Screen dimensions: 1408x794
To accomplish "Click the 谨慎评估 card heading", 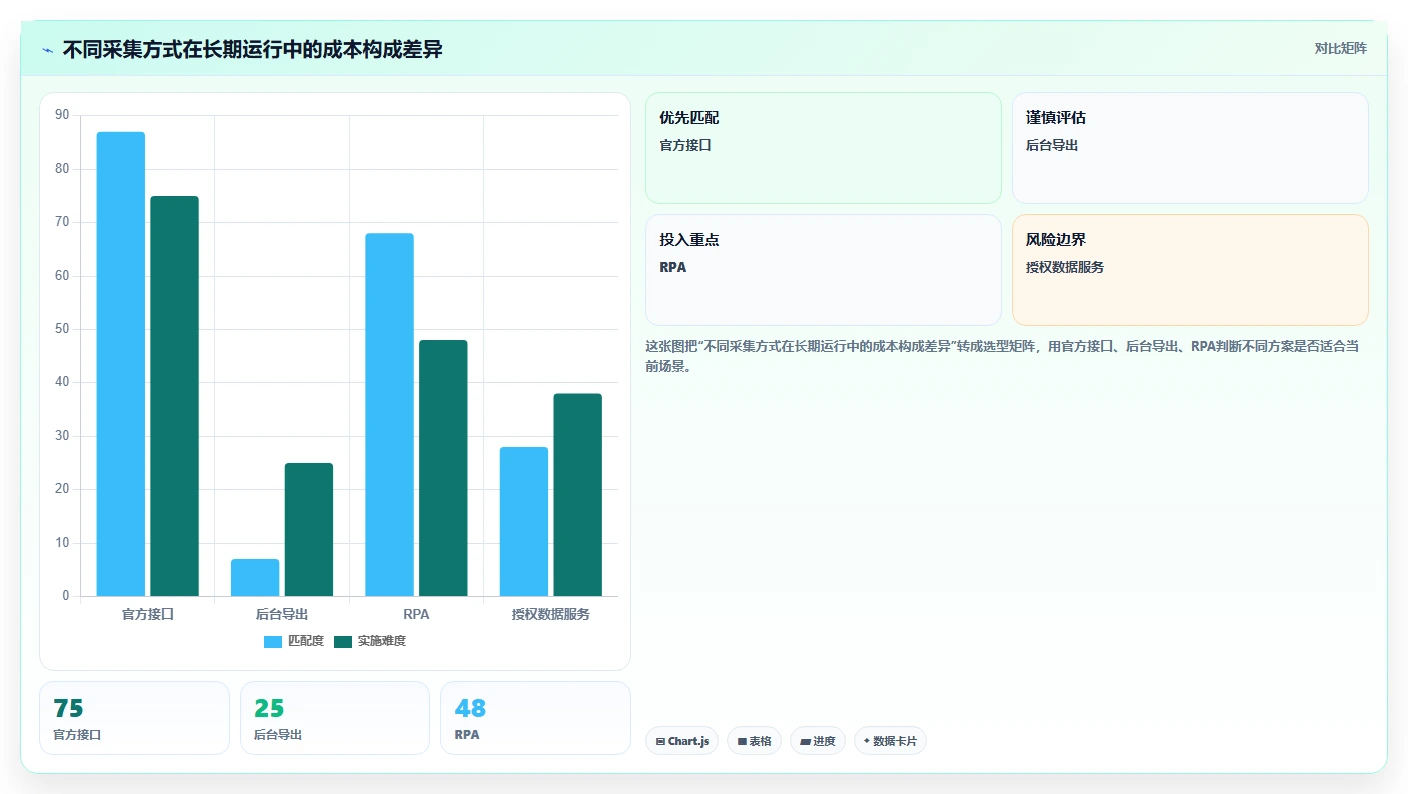I will [x=1056, y=118].
